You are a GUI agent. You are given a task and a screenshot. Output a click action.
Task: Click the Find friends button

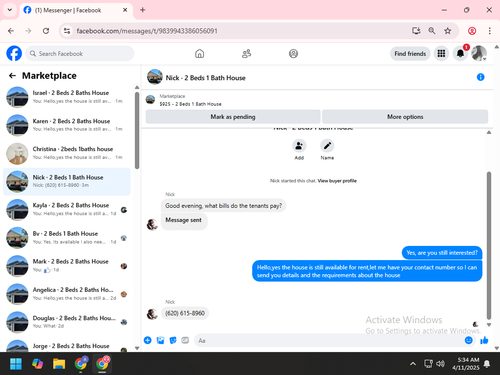point(410,54)
